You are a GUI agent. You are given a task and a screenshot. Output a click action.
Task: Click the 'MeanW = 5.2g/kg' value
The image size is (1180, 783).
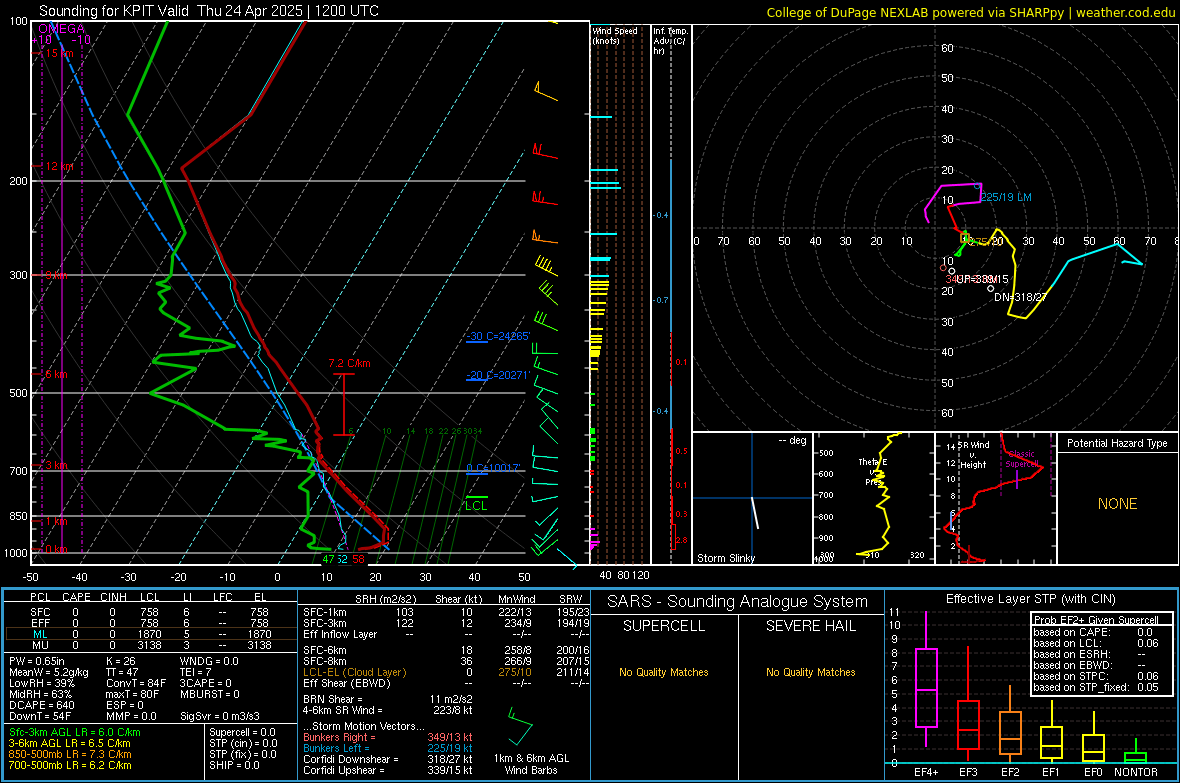[48, 672]
